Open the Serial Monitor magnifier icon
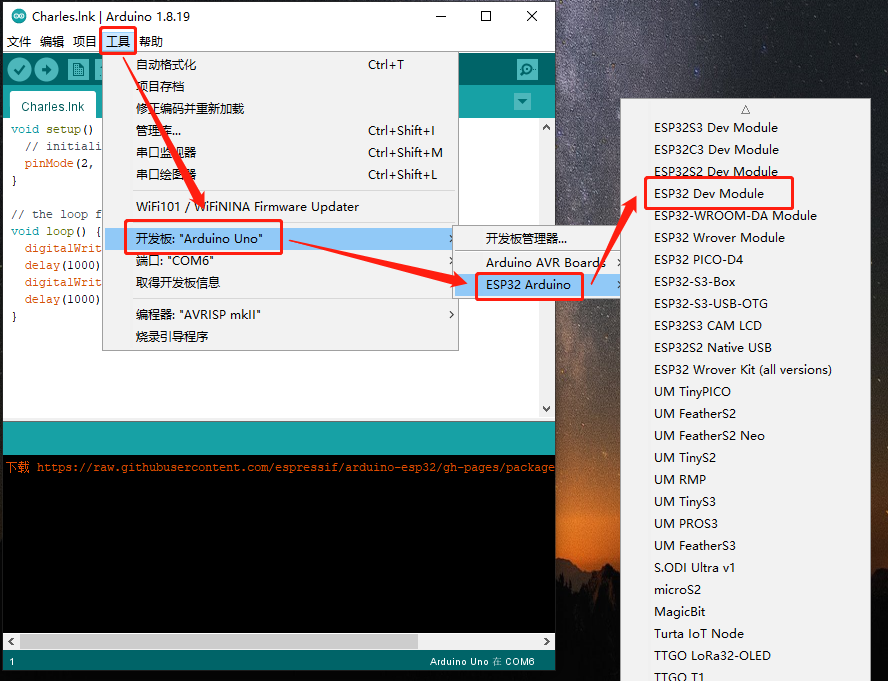The height and width of the screenshot is (681, 888). [527, 69]
